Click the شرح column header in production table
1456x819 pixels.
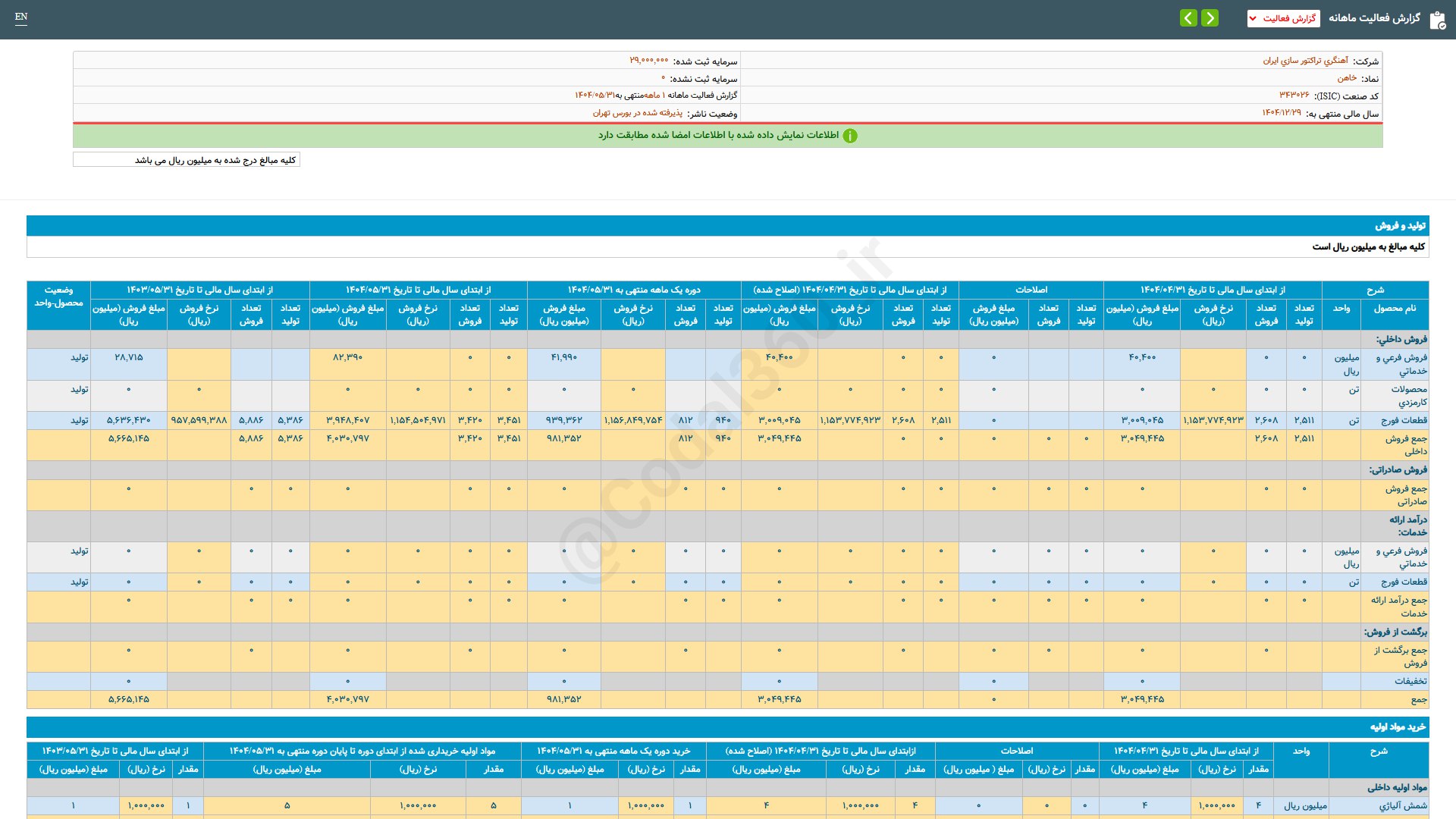pyautogui.click(x=1375, y=290)
